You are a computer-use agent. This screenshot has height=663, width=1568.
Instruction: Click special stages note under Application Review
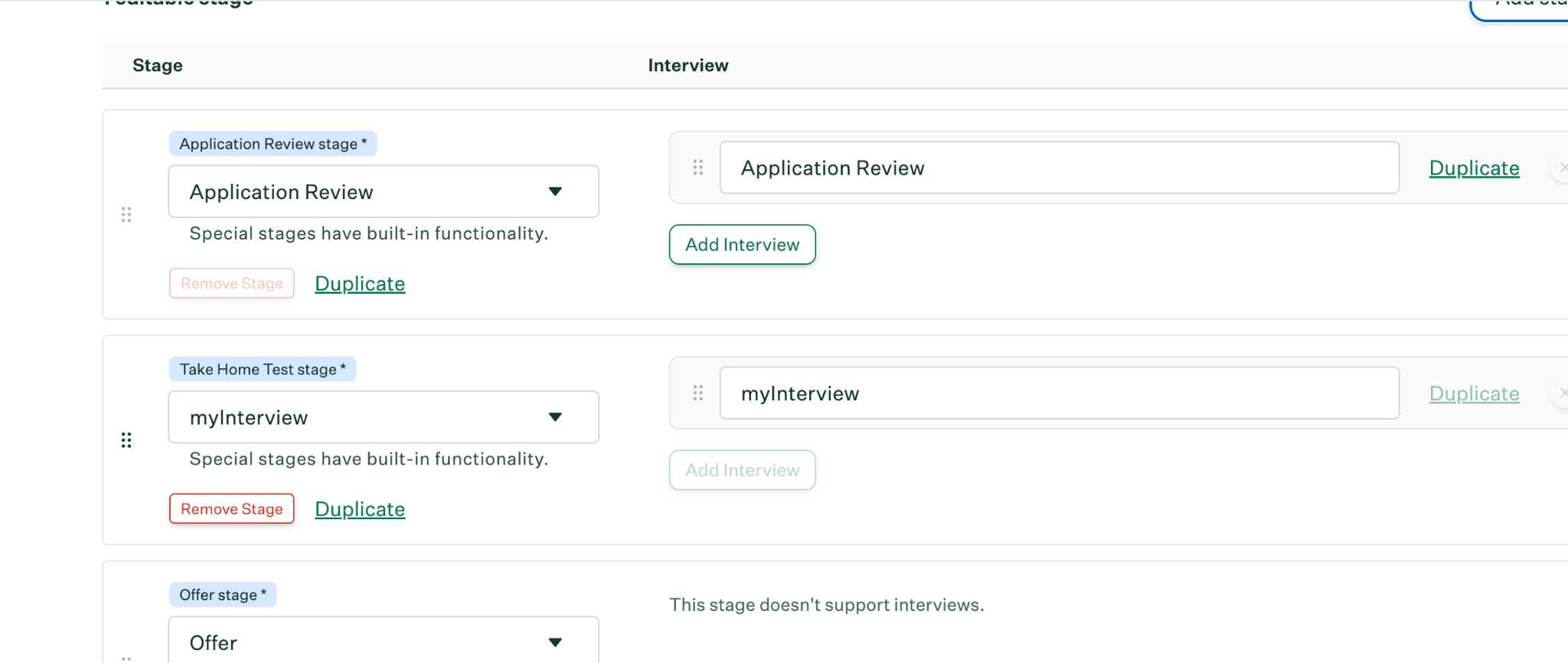tap(369, 234)
